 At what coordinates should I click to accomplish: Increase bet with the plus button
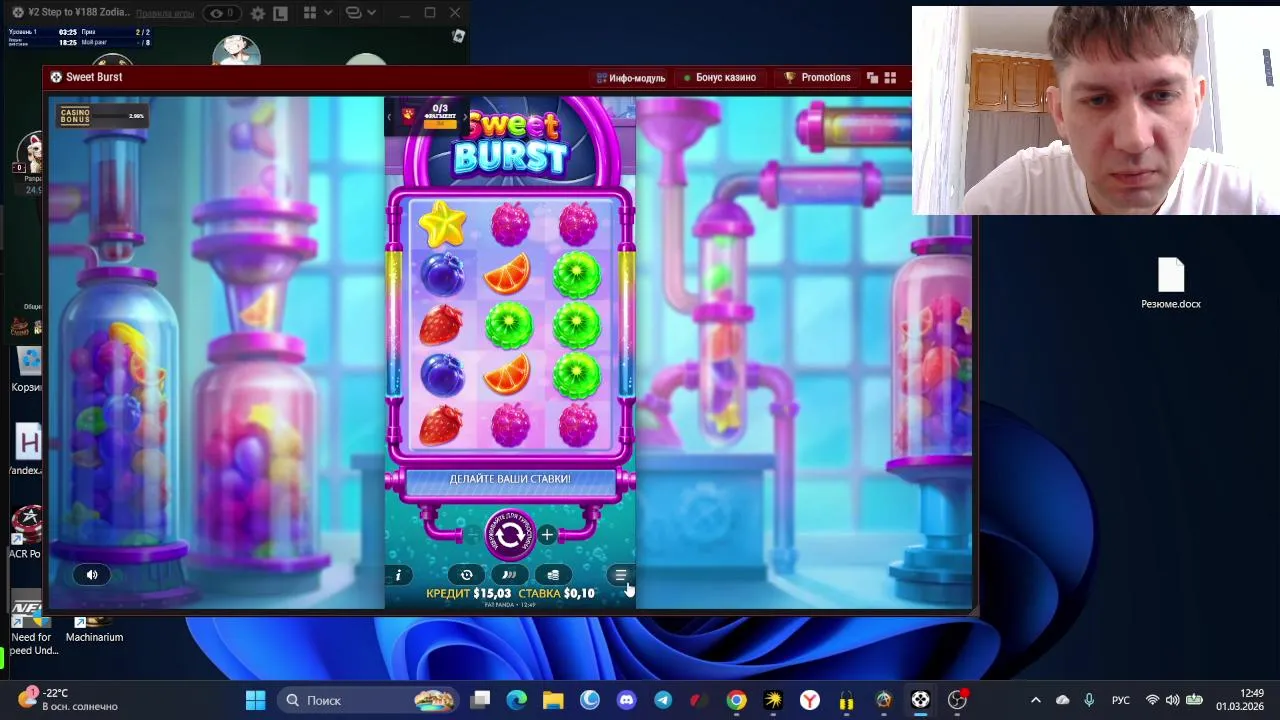point(547,535)
